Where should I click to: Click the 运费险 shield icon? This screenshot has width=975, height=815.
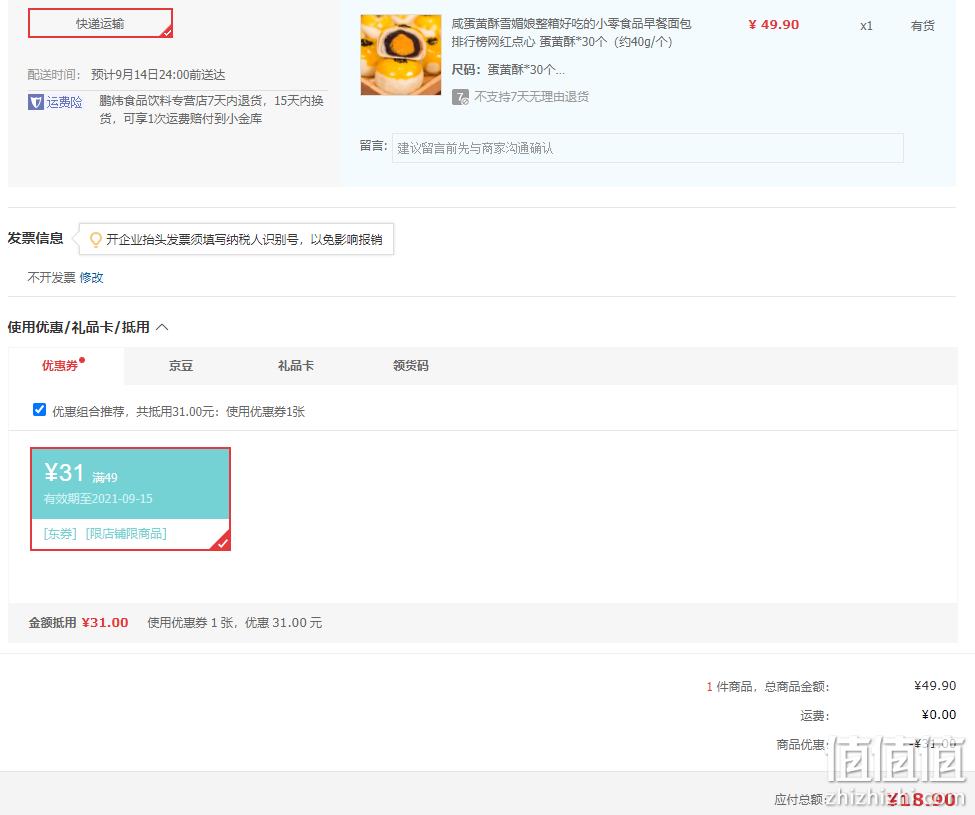click(35, 102)
